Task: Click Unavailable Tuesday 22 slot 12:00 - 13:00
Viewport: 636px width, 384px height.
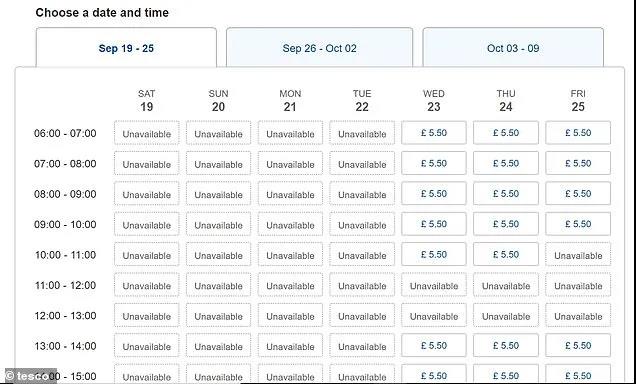Action: pos(362,315)
